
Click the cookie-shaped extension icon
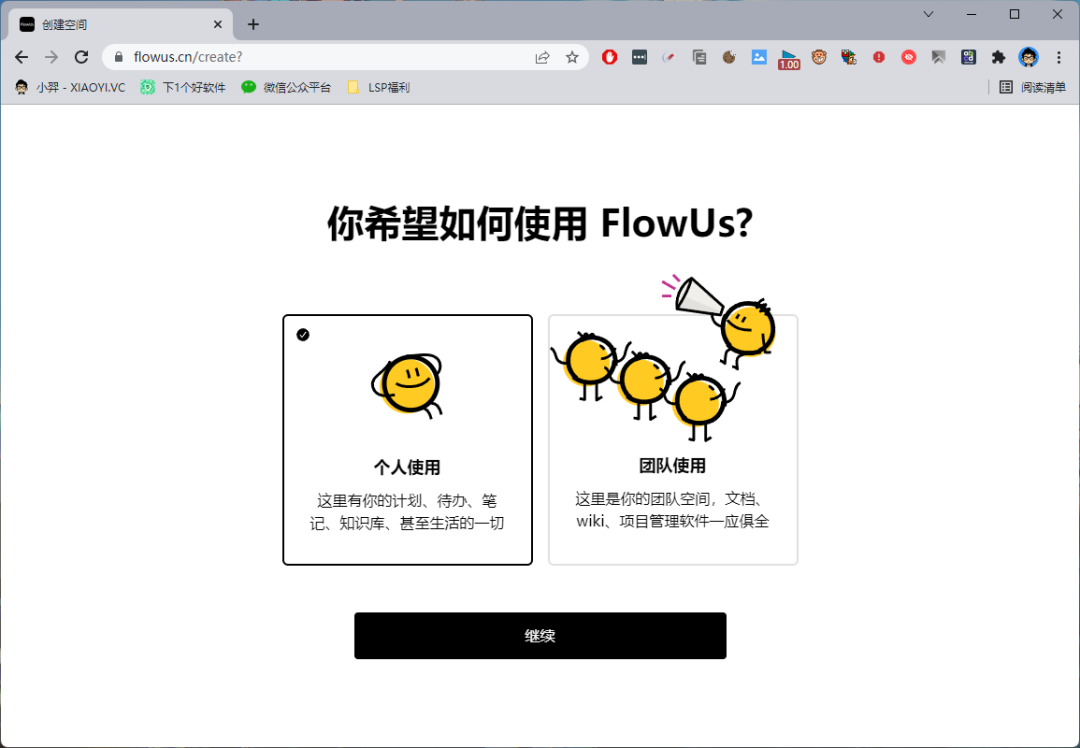[729, 57]
